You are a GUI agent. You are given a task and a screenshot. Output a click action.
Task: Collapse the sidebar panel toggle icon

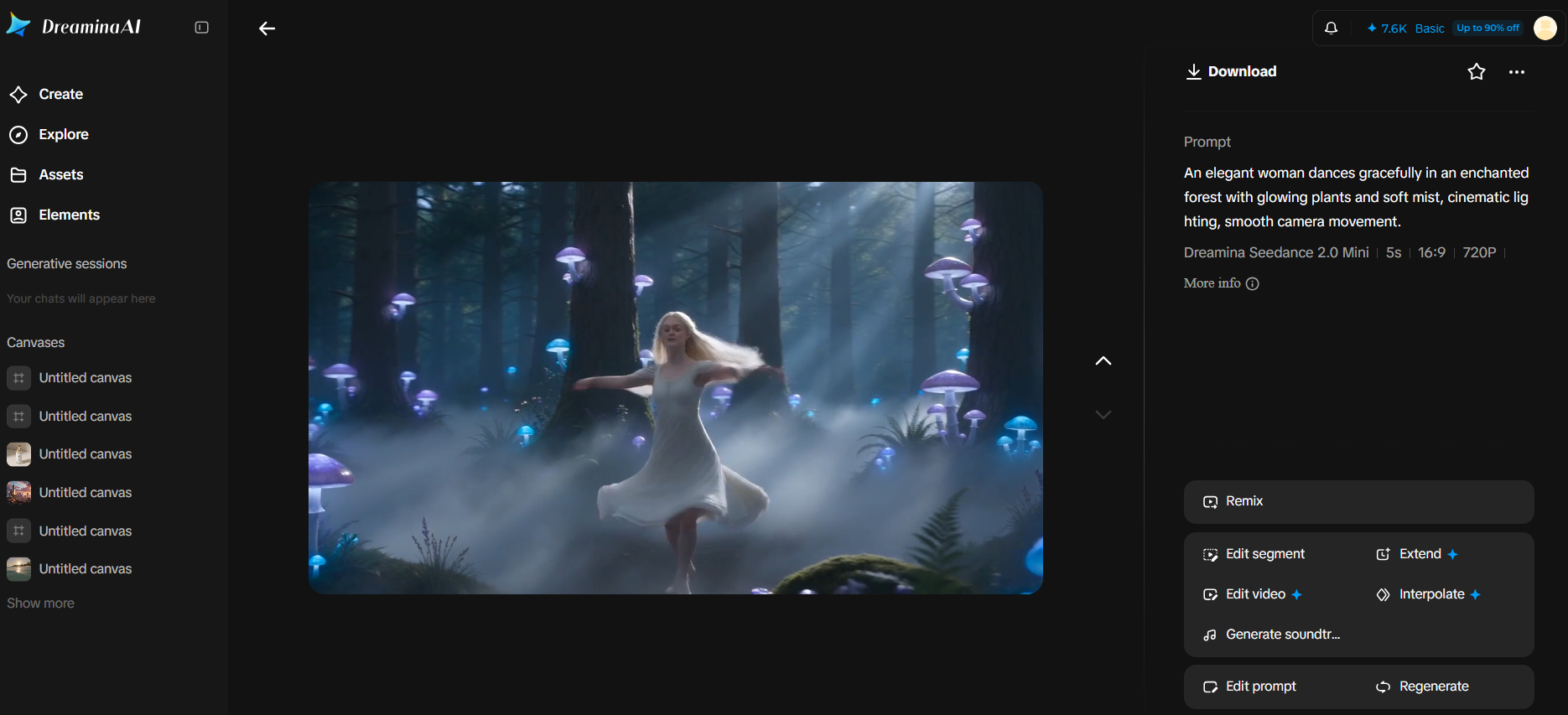pos(201,28)
